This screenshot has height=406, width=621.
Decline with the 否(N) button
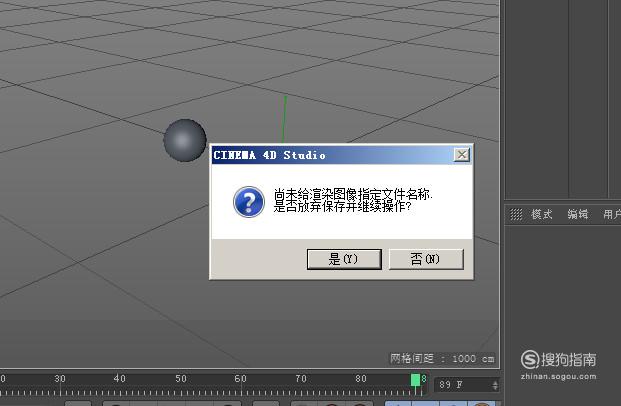[x=426, y=259]
